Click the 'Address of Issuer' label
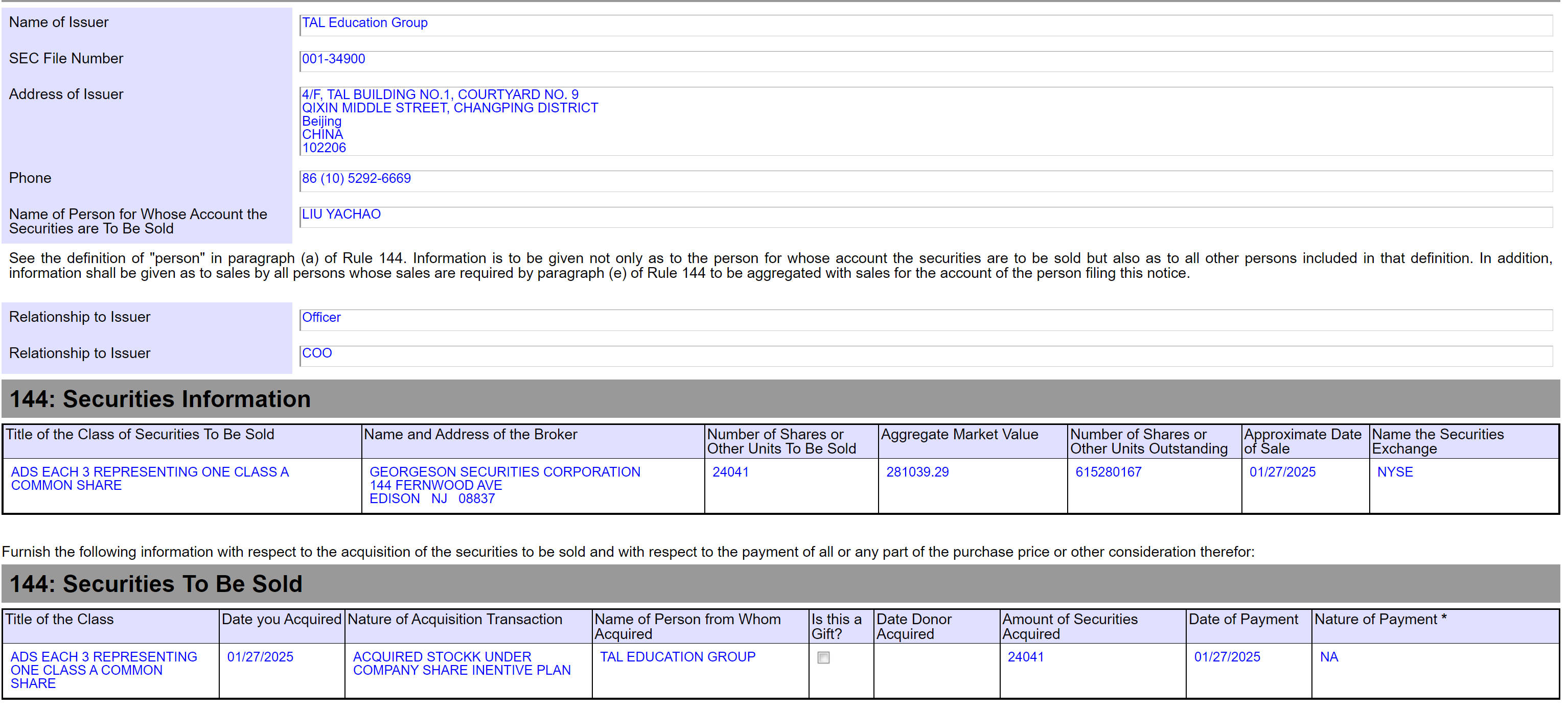The image size is (1568, 711). [66, 94]
